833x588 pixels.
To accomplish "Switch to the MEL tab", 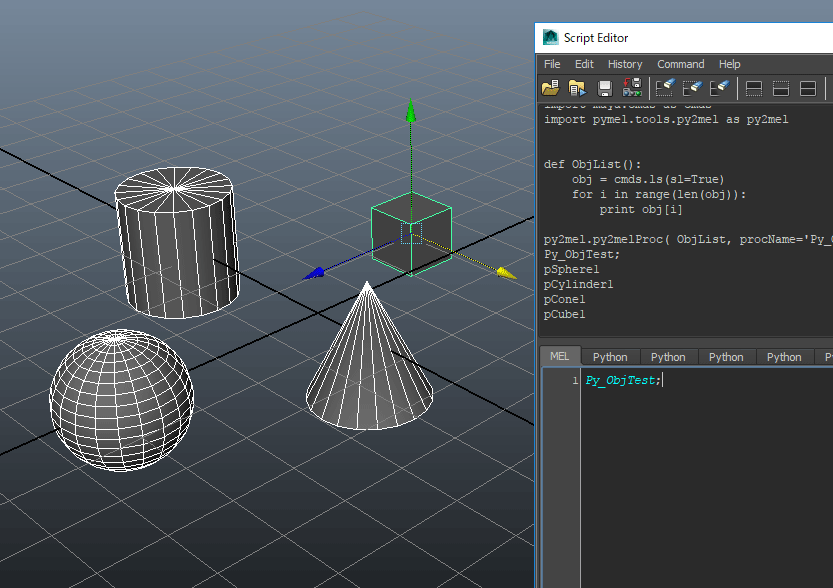I will (559, 356).
